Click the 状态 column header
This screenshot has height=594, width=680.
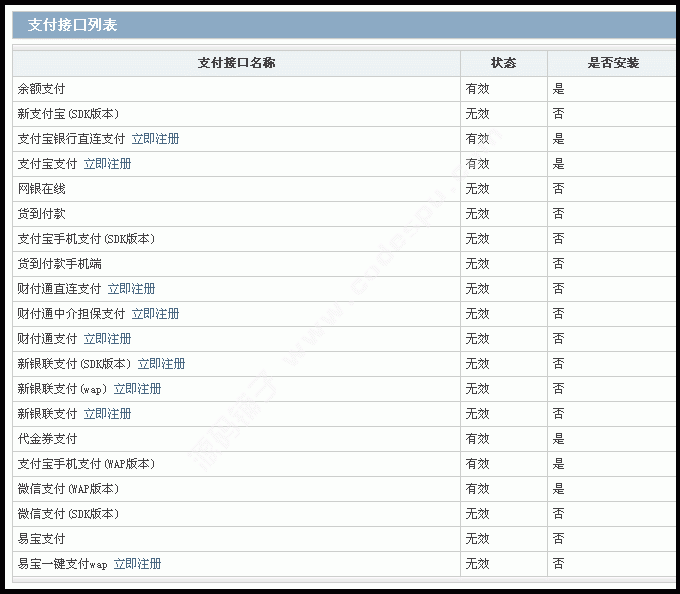(x=503, y=63)
